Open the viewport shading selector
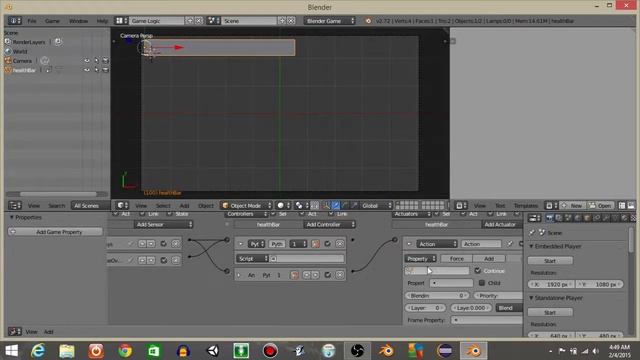Screen dimensions: 640x360 pos(283,205)
